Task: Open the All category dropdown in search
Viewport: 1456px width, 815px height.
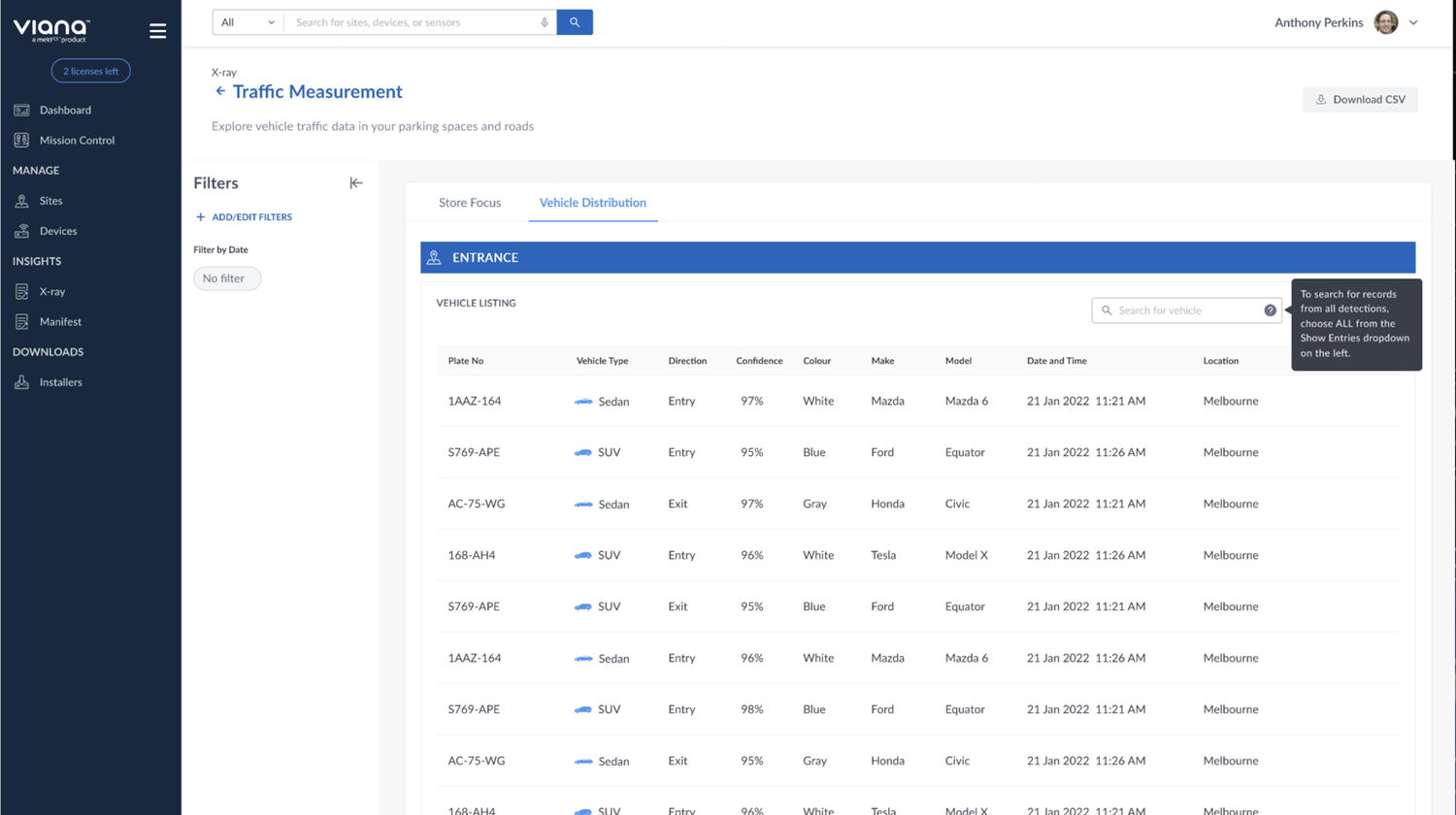Action: point(248,21)
